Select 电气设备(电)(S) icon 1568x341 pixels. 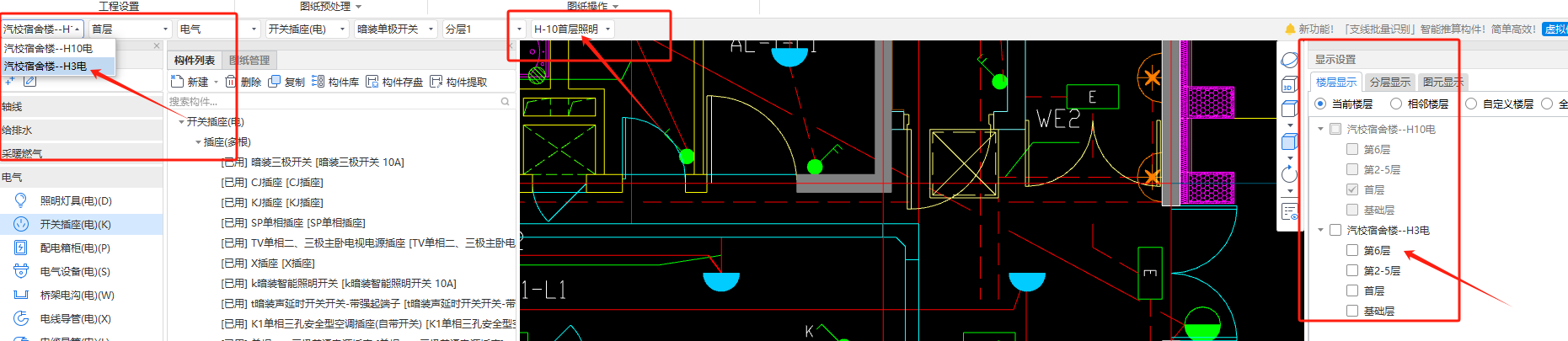pos(21,271)
